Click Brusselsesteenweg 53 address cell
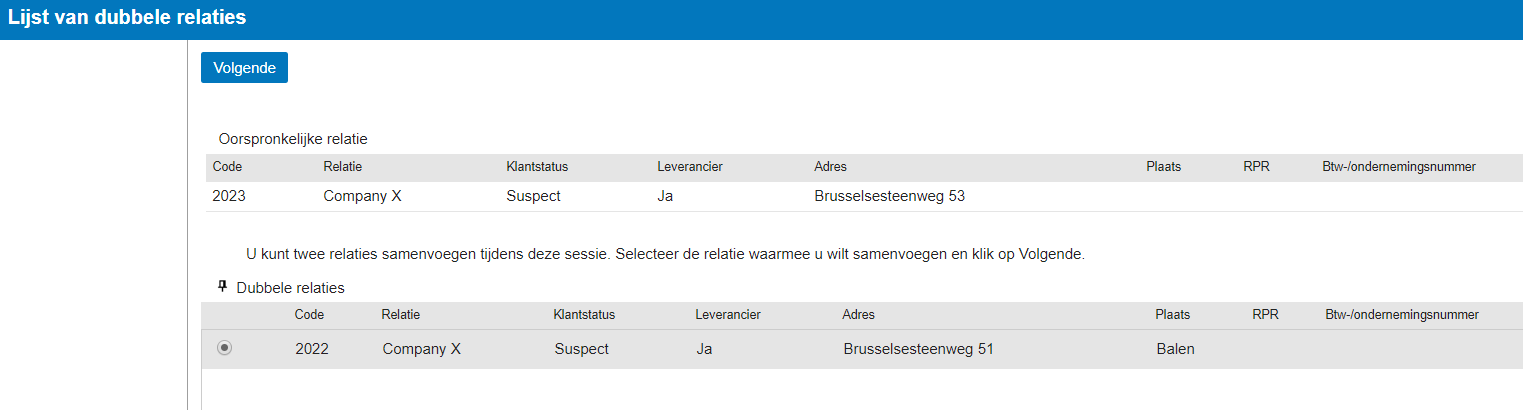Image resolution: width=1523 pixels, height=410 pixels. click(x=890, y=196)
